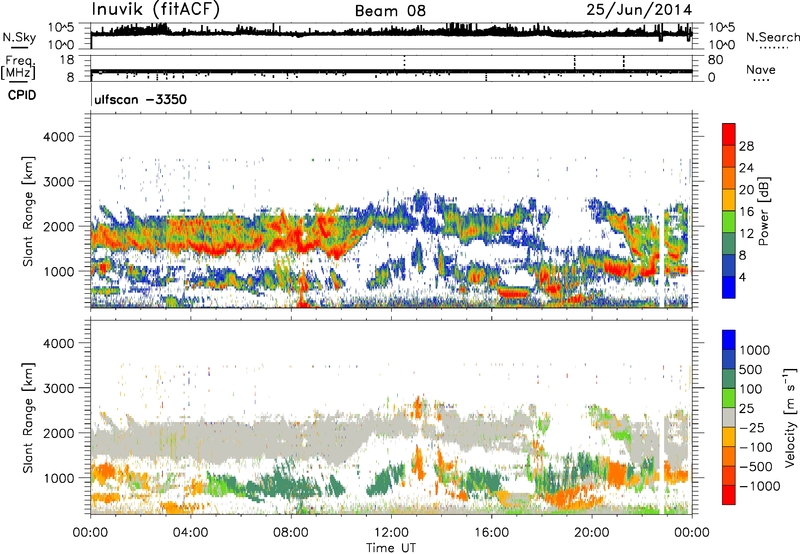Click the '12:00' time axis label
This screenshot has height=554, width=800.
click(x=391, y=533)
